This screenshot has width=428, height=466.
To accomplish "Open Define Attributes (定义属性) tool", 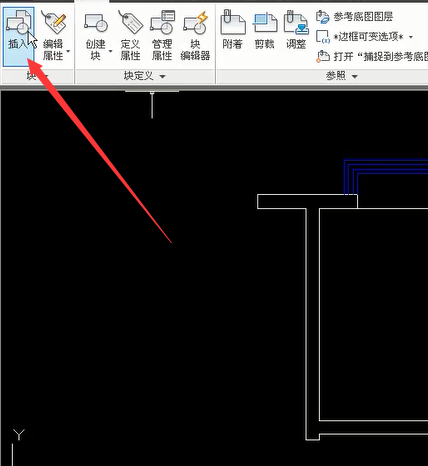I will click(130, 36).
